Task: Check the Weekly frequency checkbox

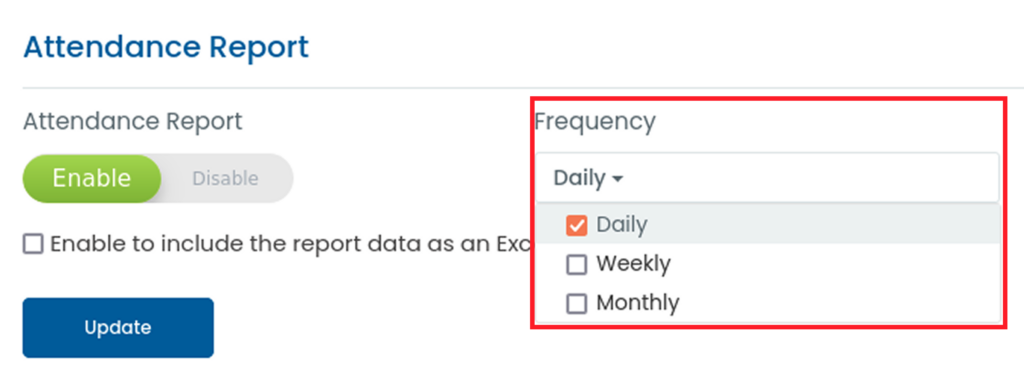Action: coord(577,265)
